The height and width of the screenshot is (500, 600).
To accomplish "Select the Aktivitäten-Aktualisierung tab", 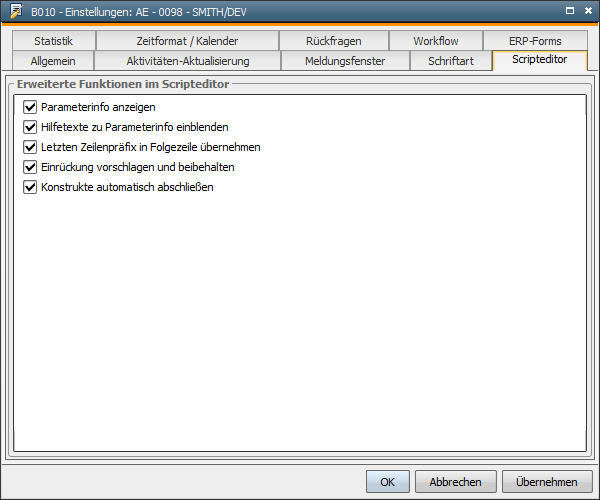I will pyautogui.click(x=187, y=61).
